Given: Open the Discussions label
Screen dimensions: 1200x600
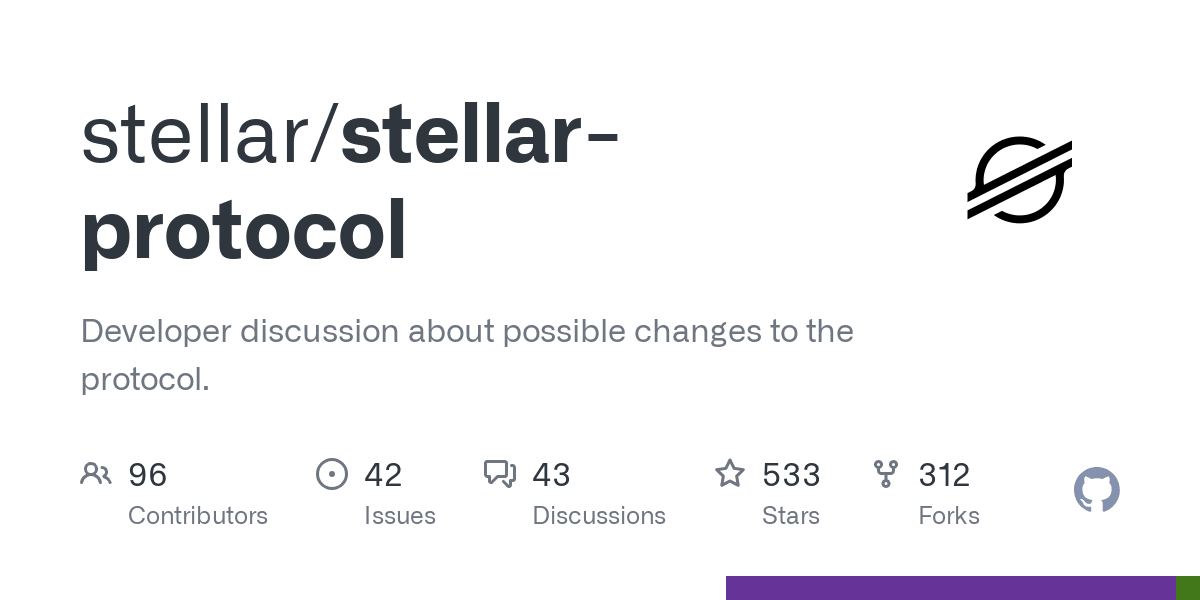Looking at the screenshot, I should [x=599, y=516].
